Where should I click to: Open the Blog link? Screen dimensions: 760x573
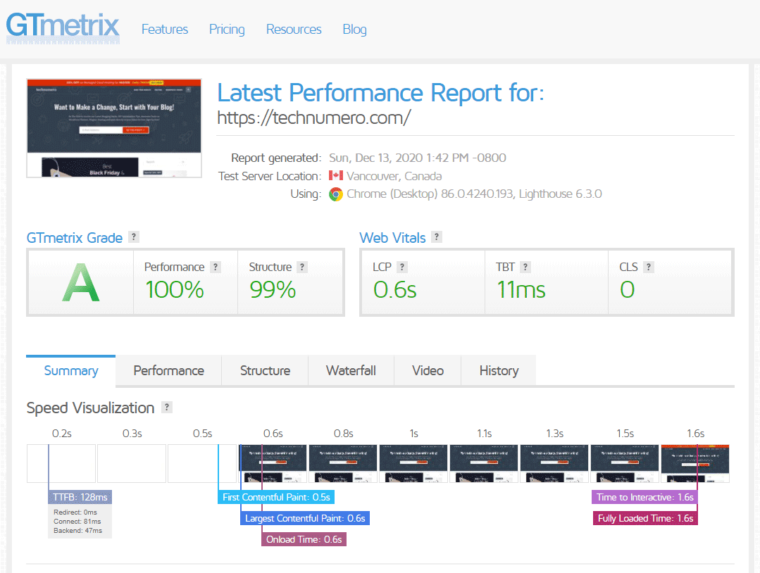[355, 29]
